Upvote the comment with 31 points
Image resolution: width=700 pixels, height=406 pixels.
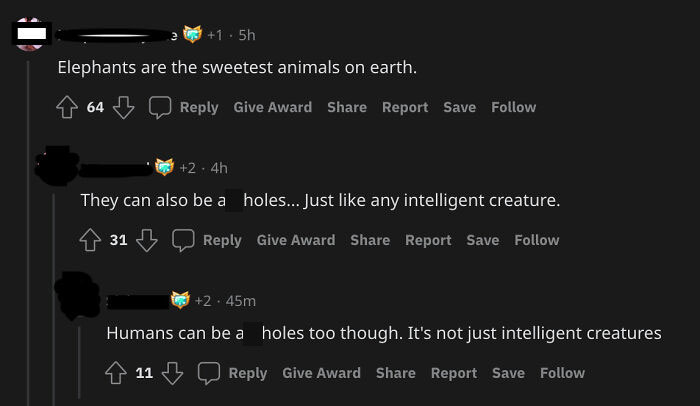pos(91,240)
